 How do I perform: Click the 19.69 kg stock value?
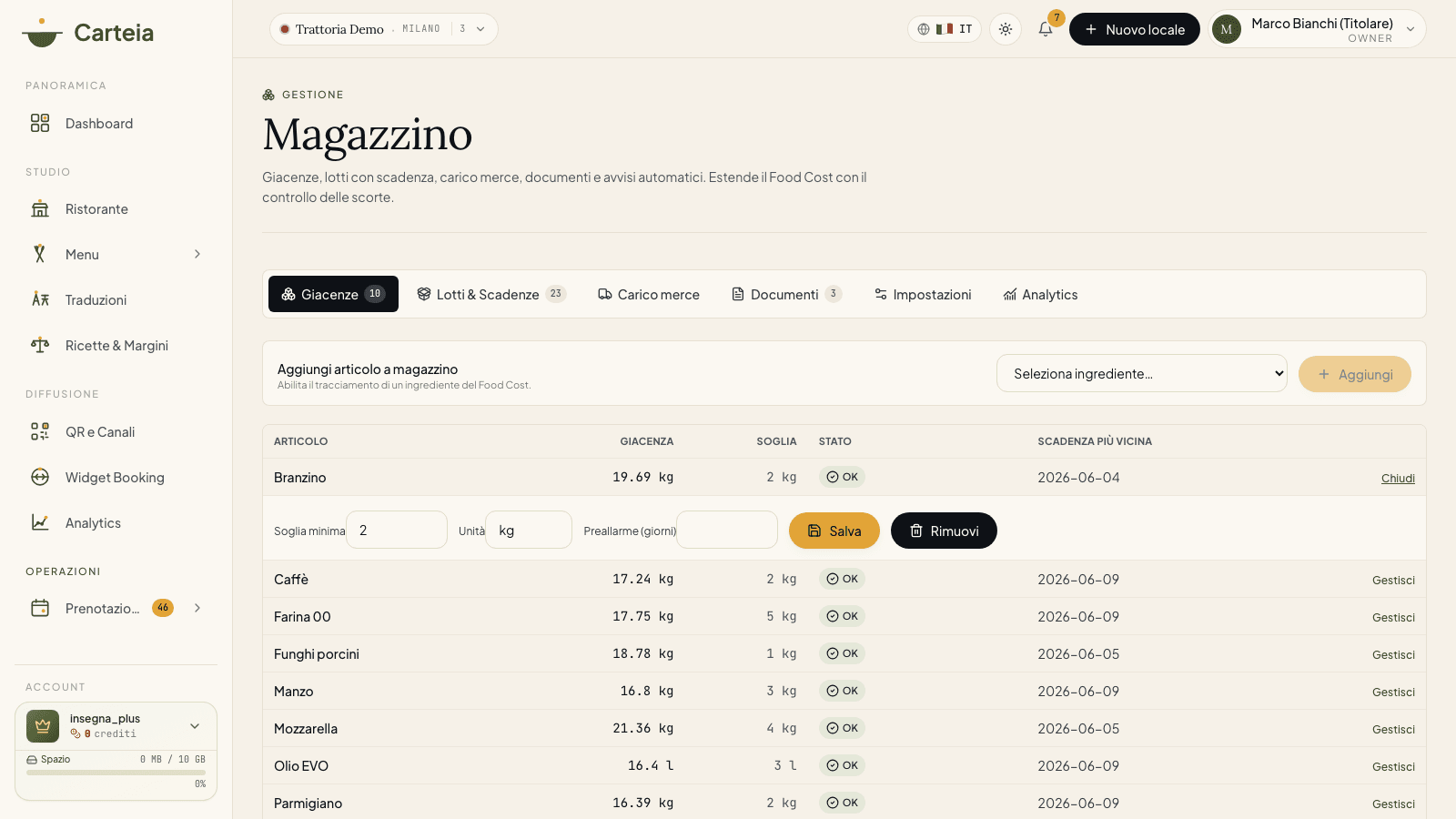643,477
